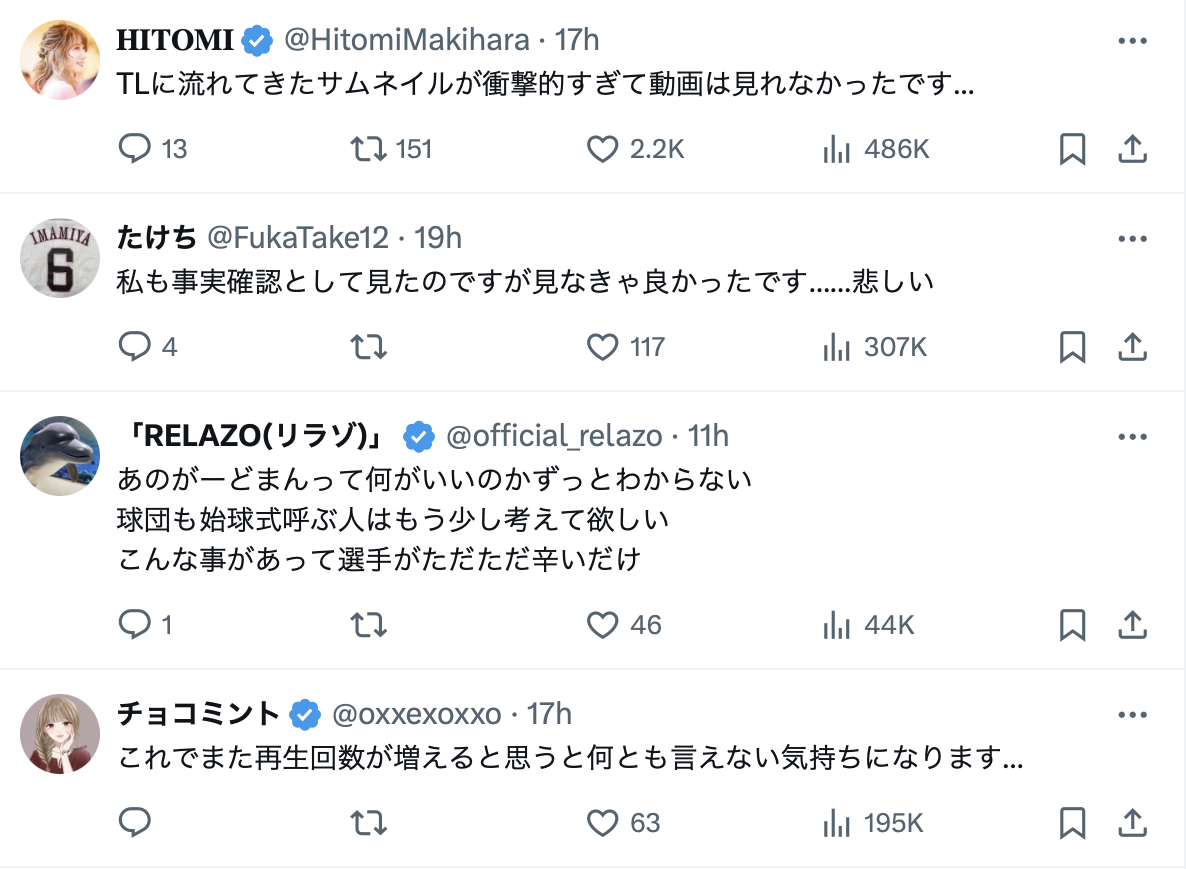The image size is (1186, 869).
Task: Reply to たけち's tweet with 4 replies
Action: coord(134,347)
